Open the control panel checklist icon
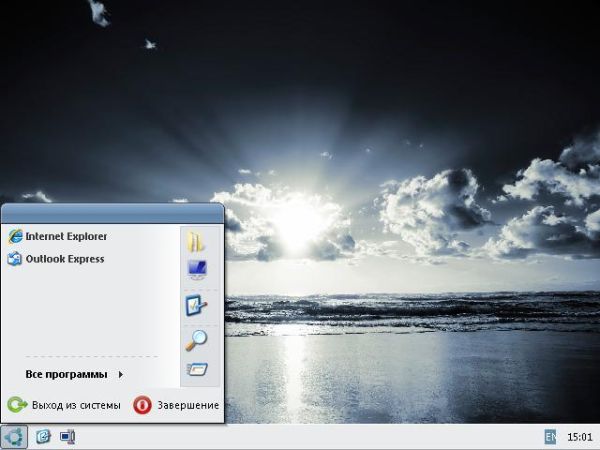This screenshot has width=600, height=450. pos(195,307)
